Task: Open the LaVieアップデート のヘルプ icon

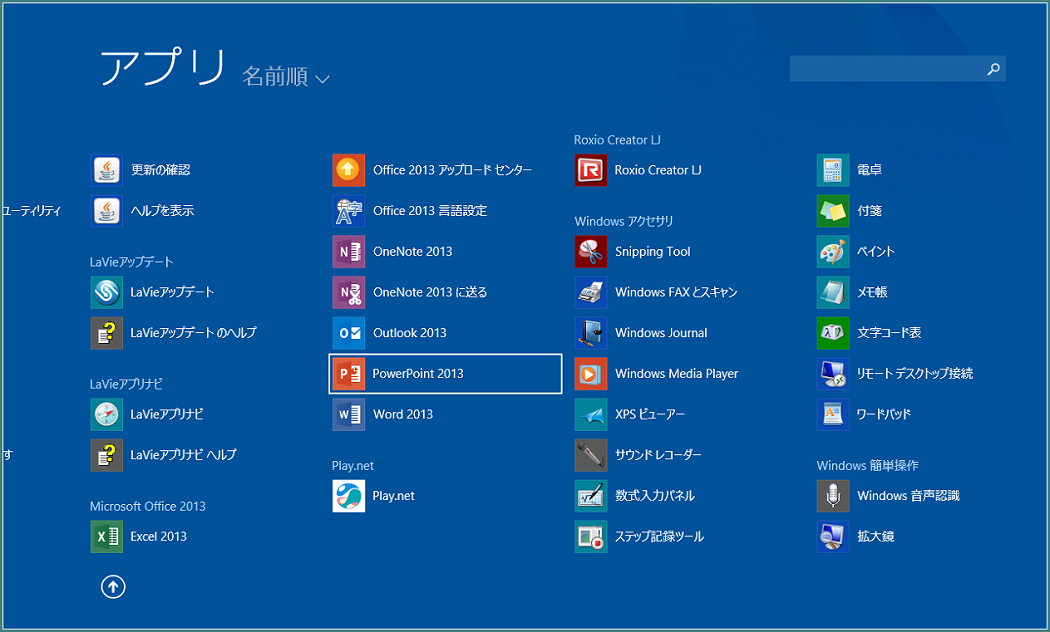Action: tap(106, 333)
